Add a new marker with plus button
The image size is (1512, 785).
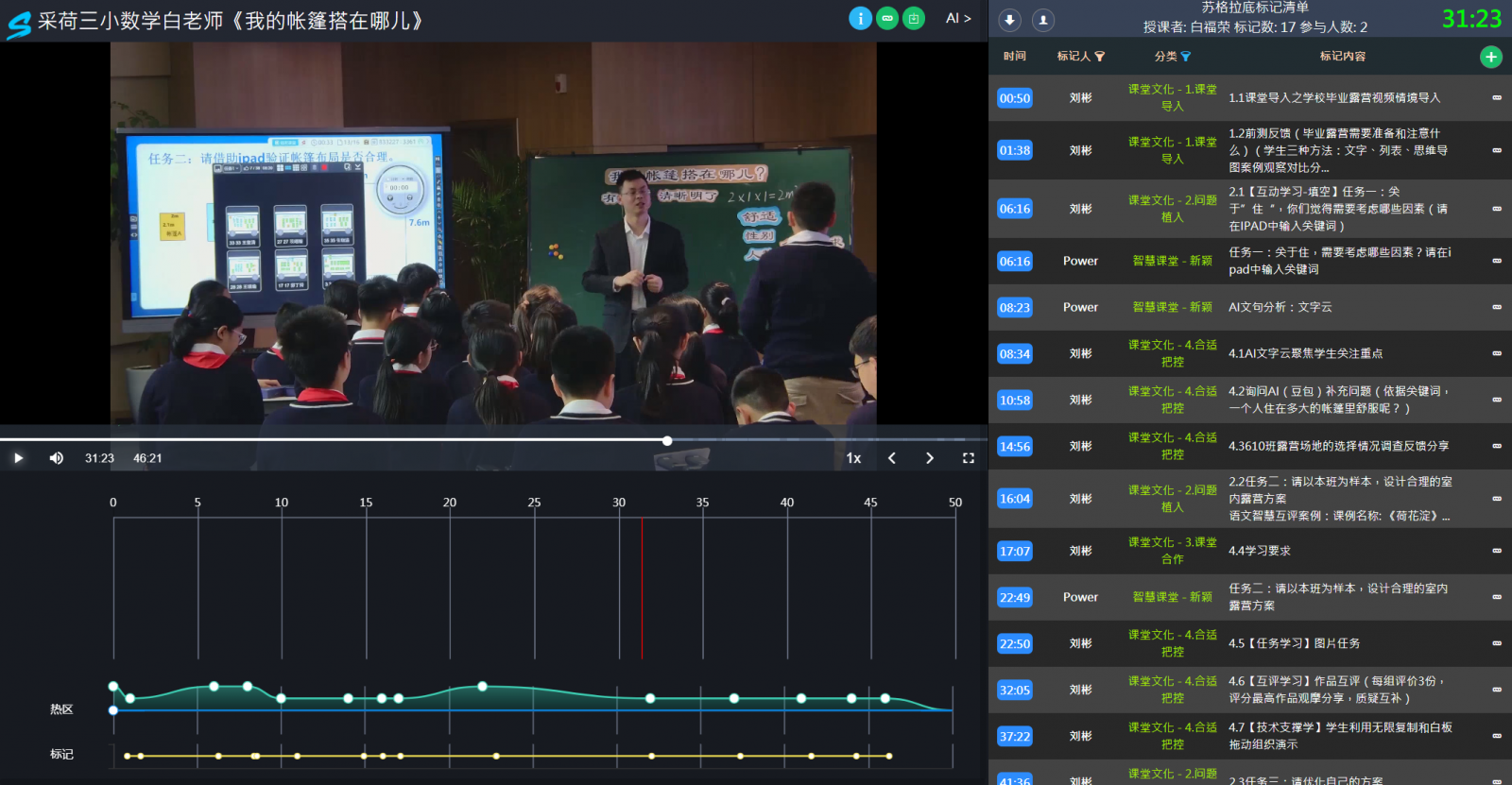(x=1490, y=57)
